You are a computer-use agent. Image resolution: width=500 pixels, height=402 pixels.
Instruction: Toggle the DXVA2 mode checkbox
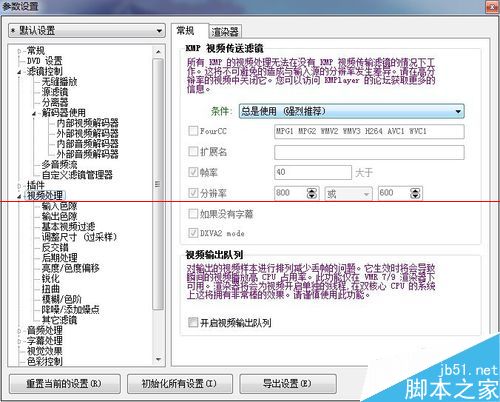[x=193, y=233]
